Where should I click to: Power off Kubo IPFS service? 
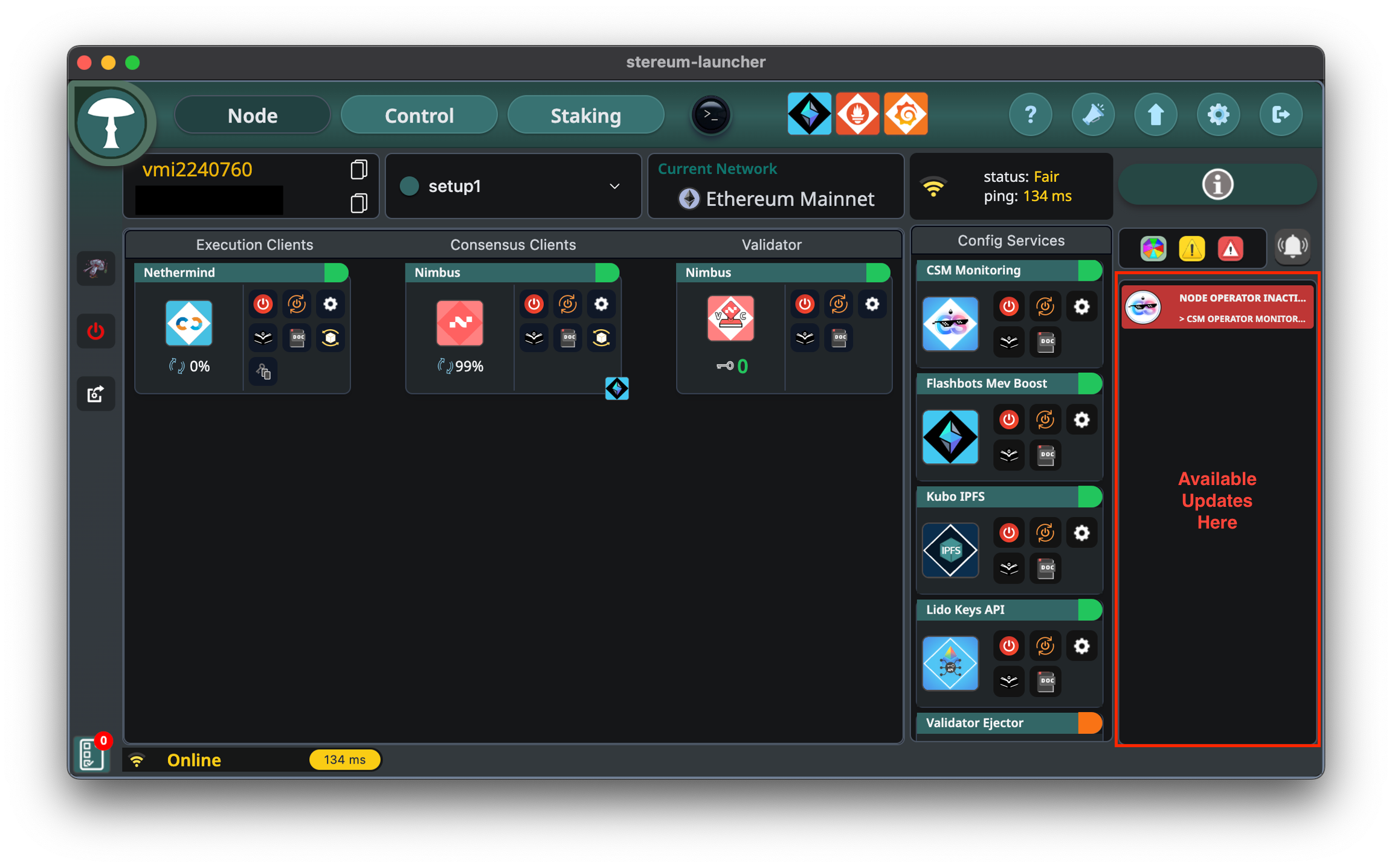(x=1009, y=533)
